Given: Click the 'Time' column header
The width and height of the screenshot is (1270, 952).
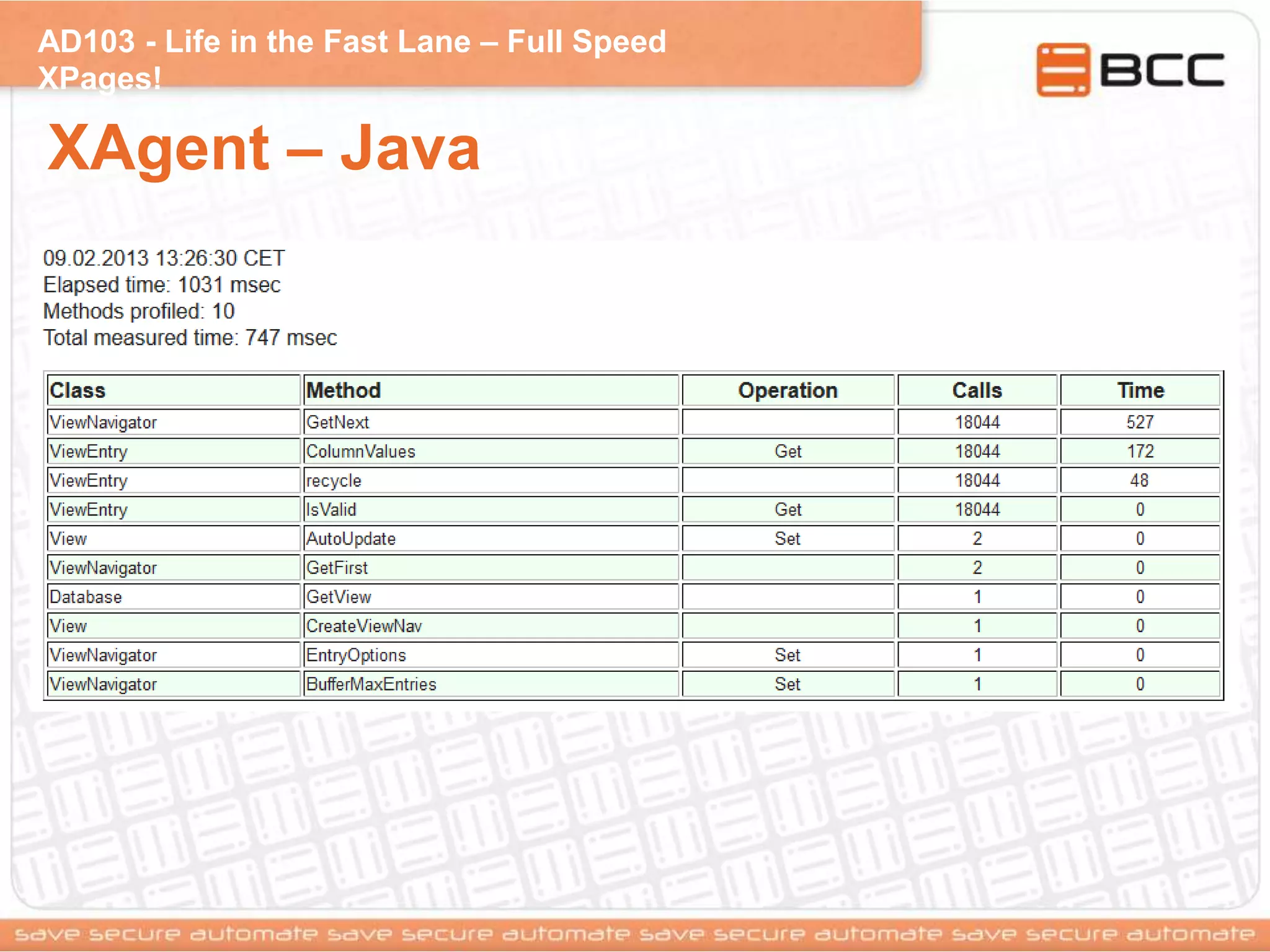Looking at the screenshot, I should point(1140,390).
